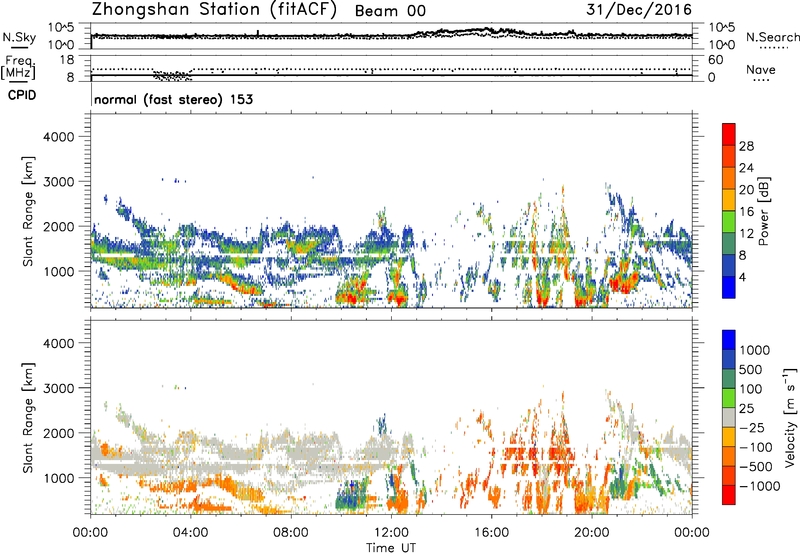Image resolution: width=800 pixels, height=554 pixels.
Task: Select 'normal (fast stereo) 153' text
Action: pyautogui.click(x=173, y=99)
